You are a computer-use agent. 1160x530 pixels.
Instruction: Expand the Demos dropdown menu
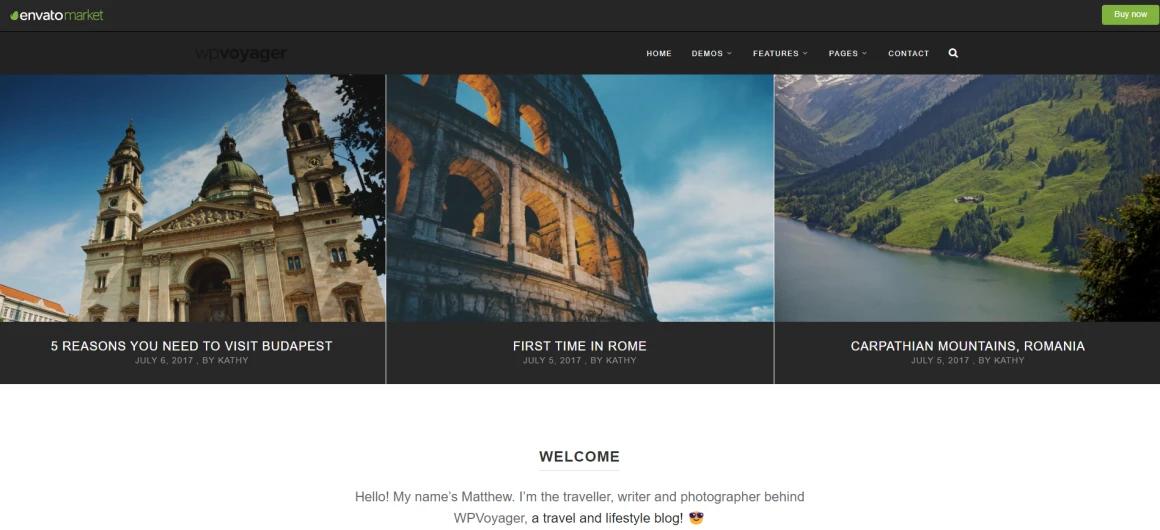[x=712, y=53]
